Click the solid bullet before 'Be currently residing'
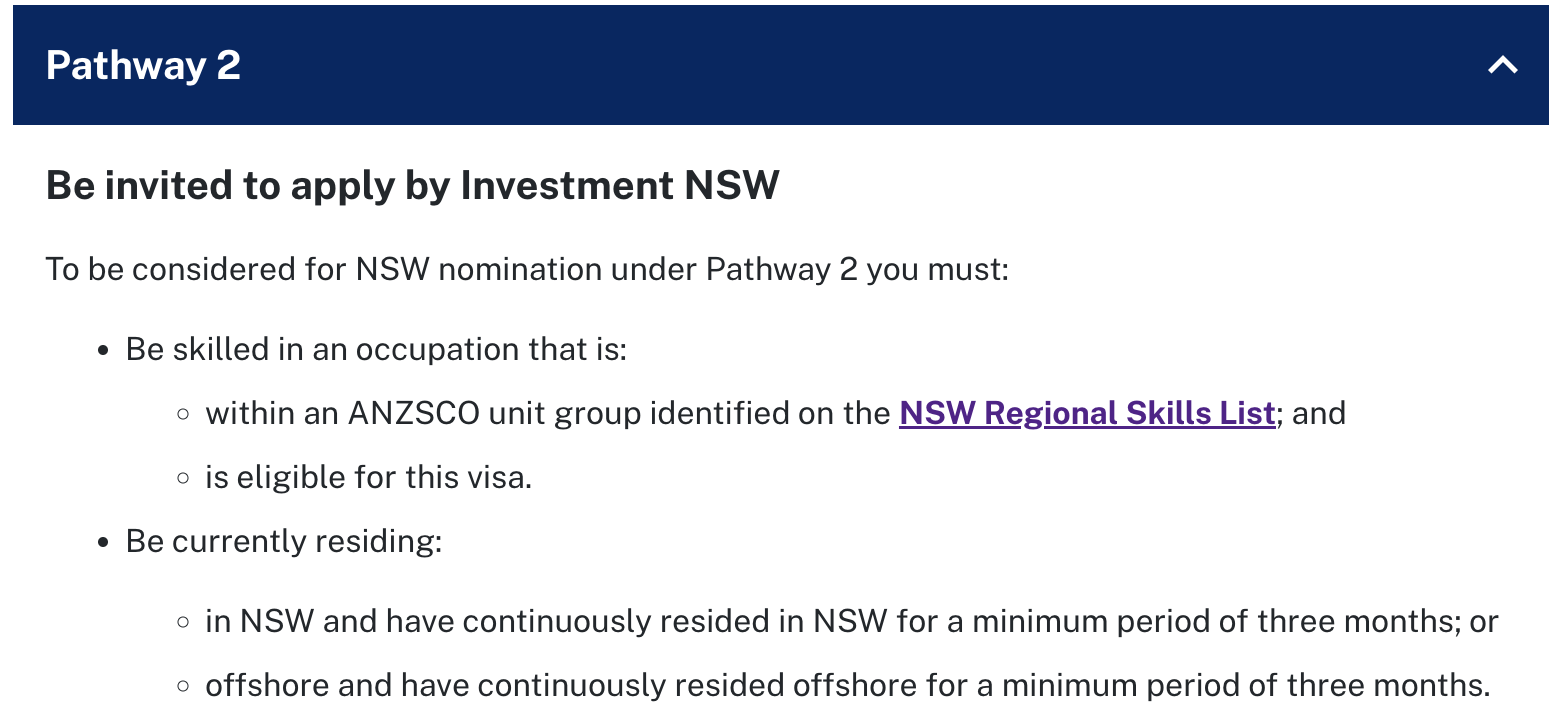 pyautogui.click(x=102, y=542)
